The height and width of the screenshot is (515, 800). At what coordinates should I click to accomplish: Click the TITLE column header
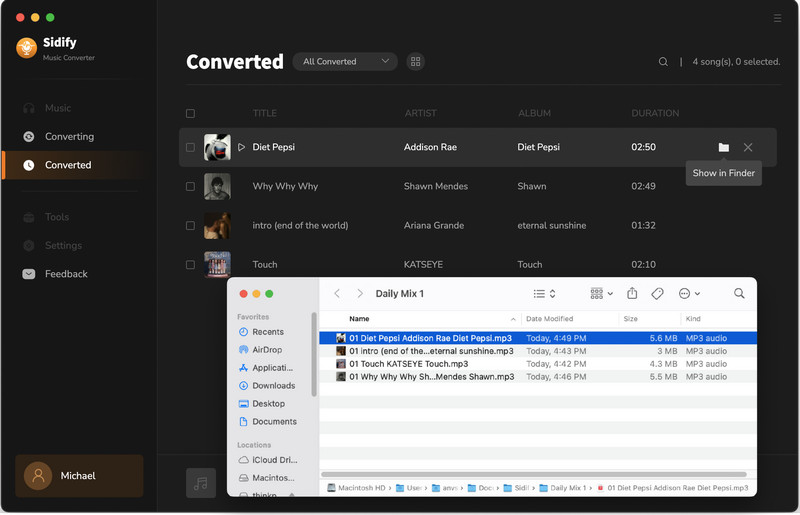click(265, 113)
